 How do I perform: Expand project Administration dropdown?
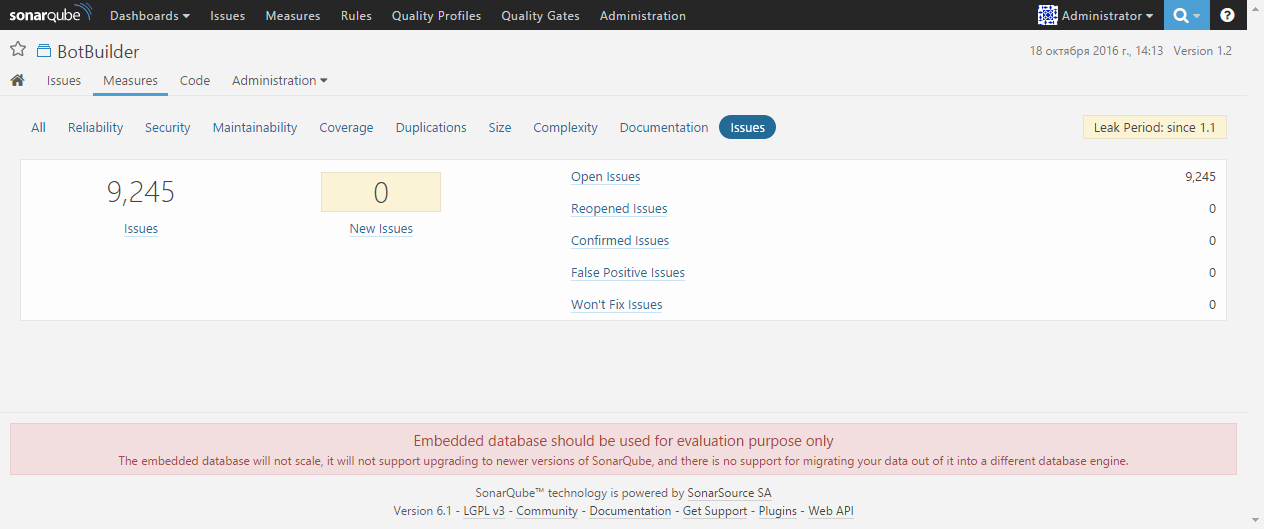[x=279, y=81]
